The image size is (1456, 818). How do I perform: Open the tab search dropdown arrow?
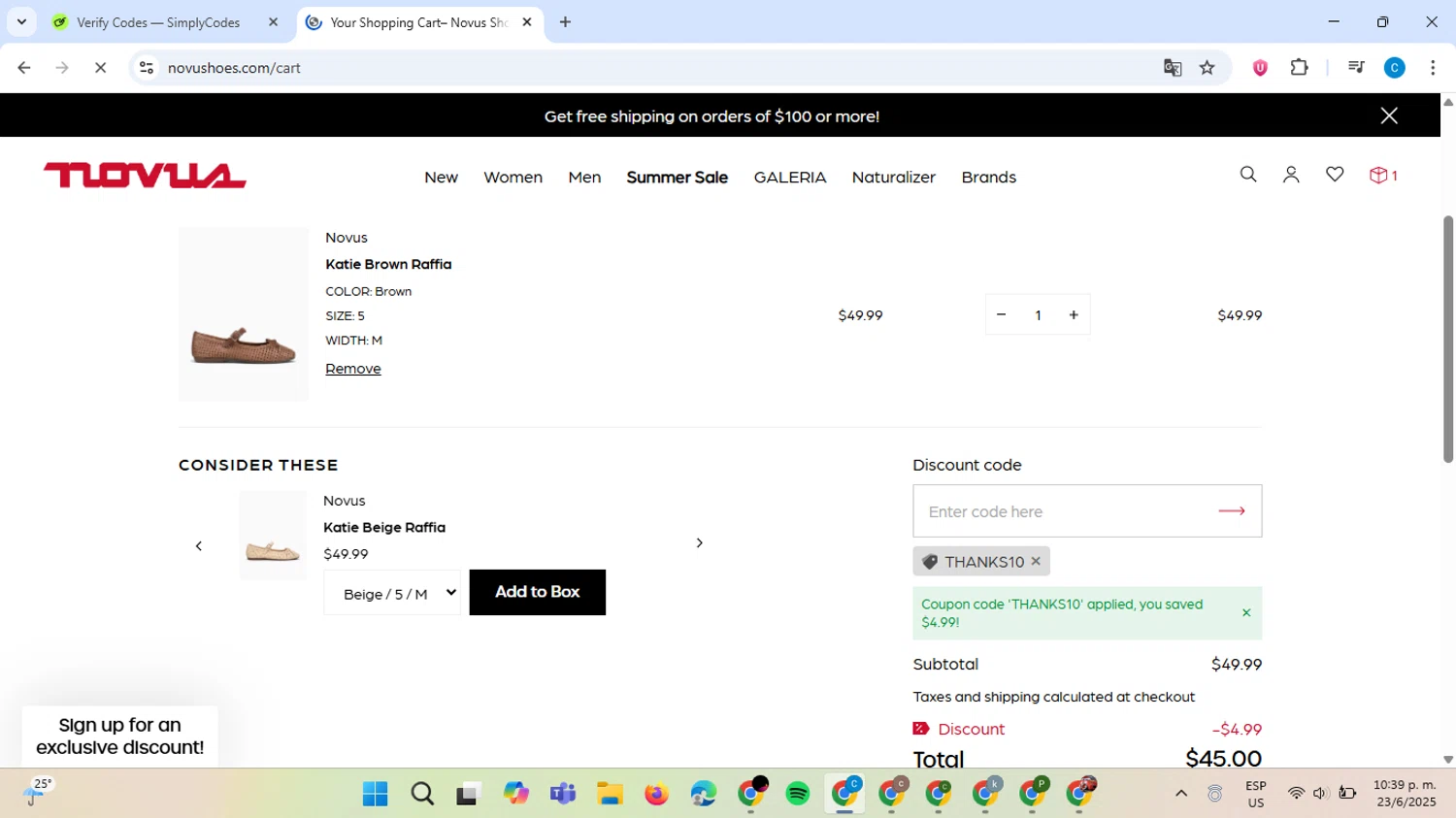tap(21, 22)
